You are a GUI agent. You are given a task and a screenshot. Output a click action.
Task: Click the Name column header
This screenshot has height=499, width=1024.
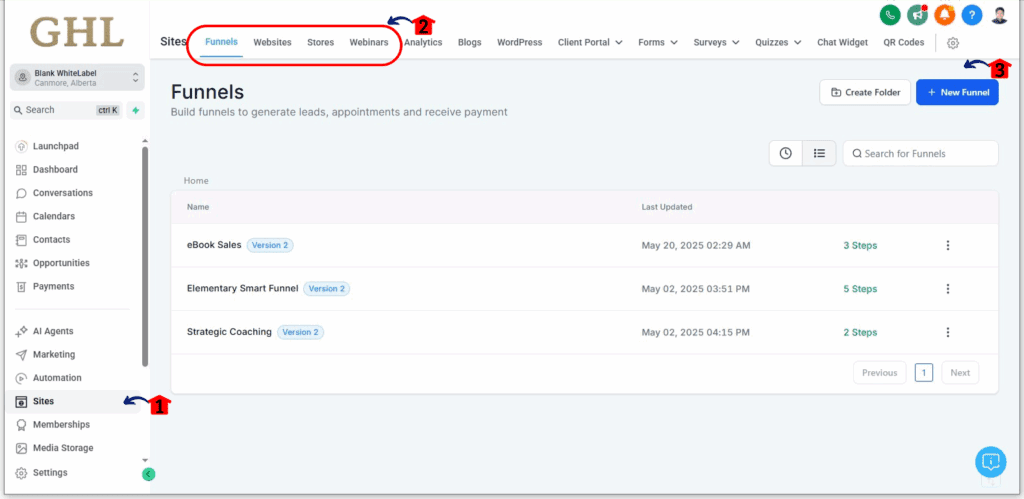point(198,207)
